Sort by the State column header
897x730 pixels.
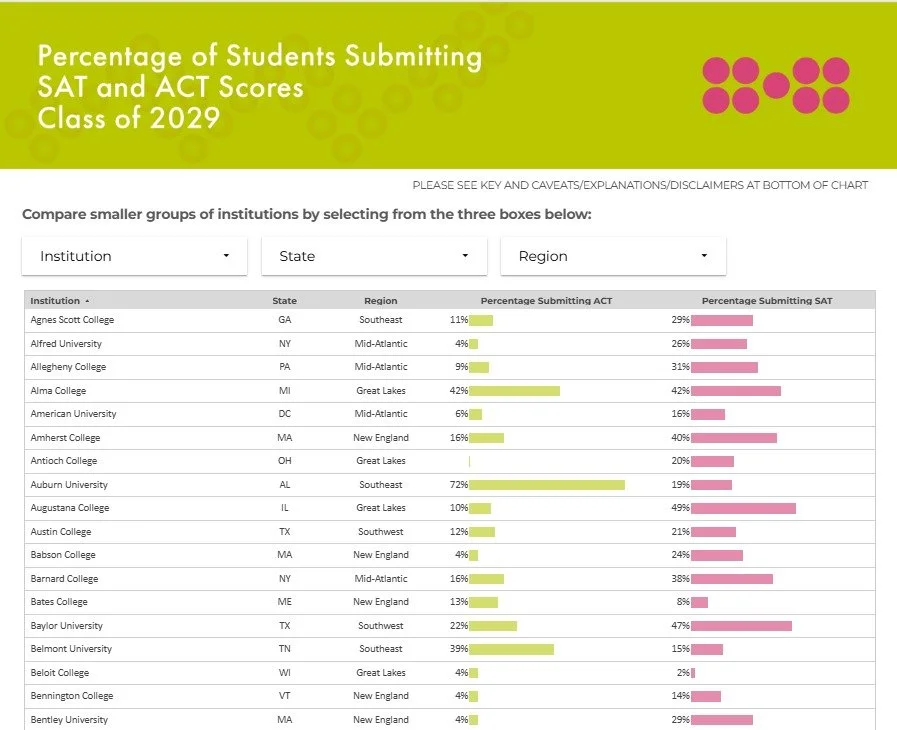(x=284, y=301)
